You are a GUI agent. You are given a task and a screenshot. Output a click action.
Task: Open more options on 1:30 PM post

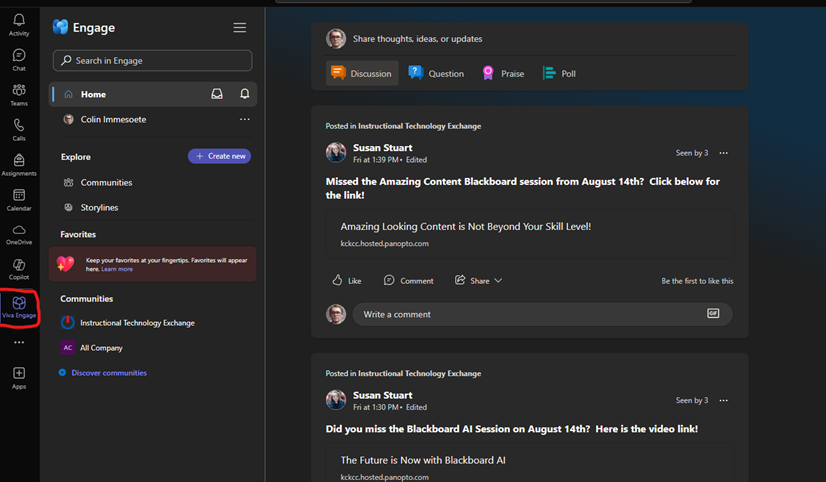(724, 400)
